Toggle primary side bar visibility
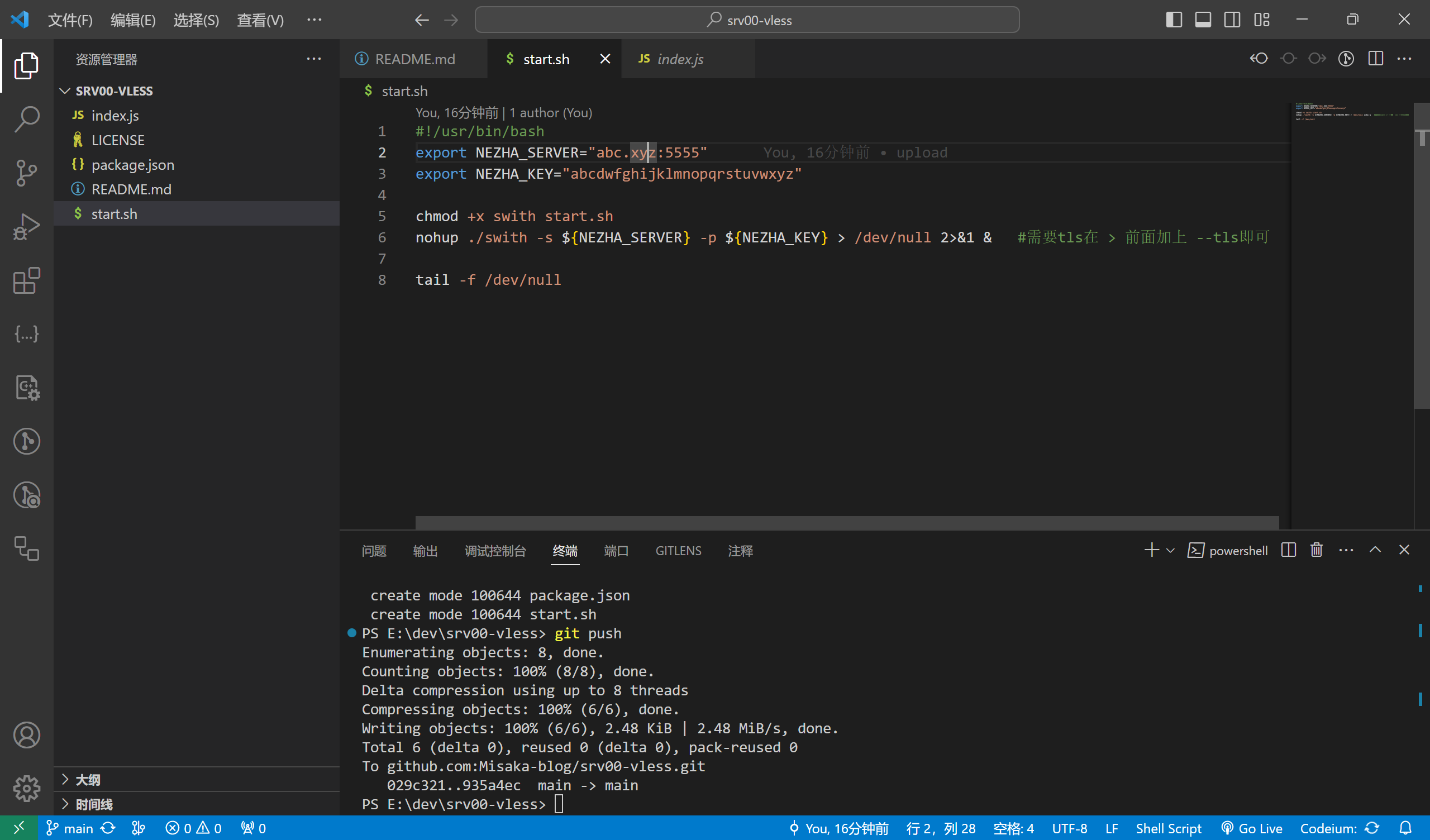 [1174, 20]
